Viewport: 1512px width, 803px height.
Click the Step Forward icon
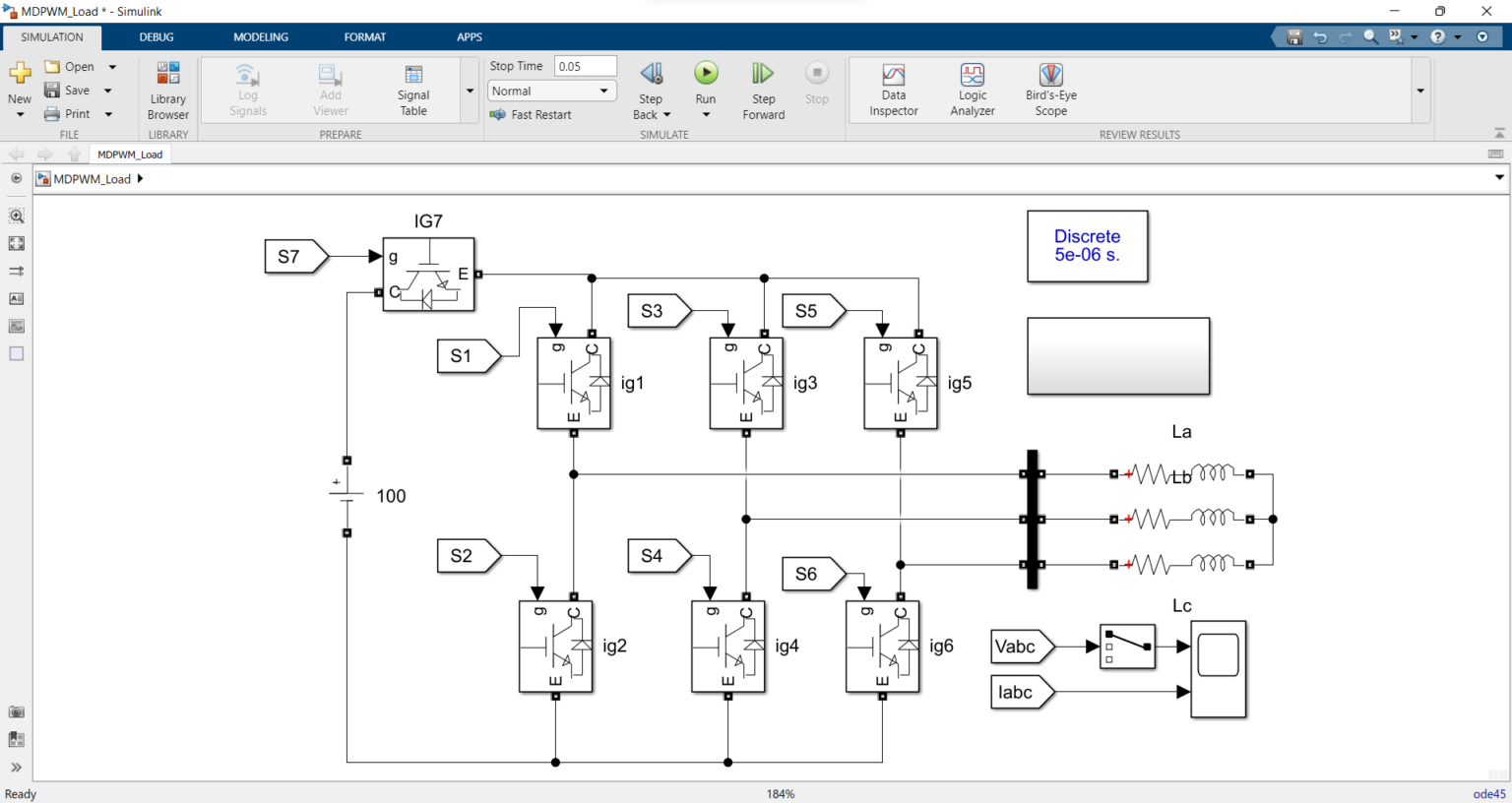(x=764, y=74)
